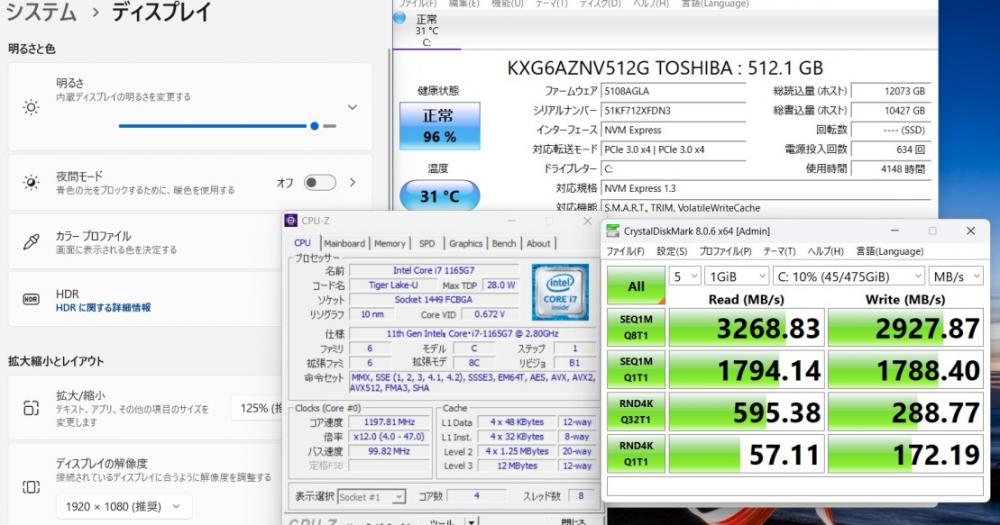Open the Bench tab in CPU-Z

[x=504, y=243]
